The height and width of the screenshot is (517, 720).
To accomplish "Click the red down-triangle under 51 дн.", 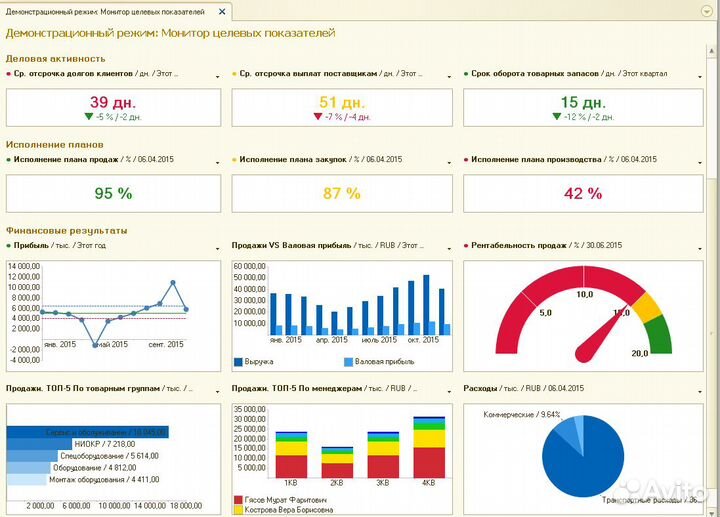I will point(317,117).
